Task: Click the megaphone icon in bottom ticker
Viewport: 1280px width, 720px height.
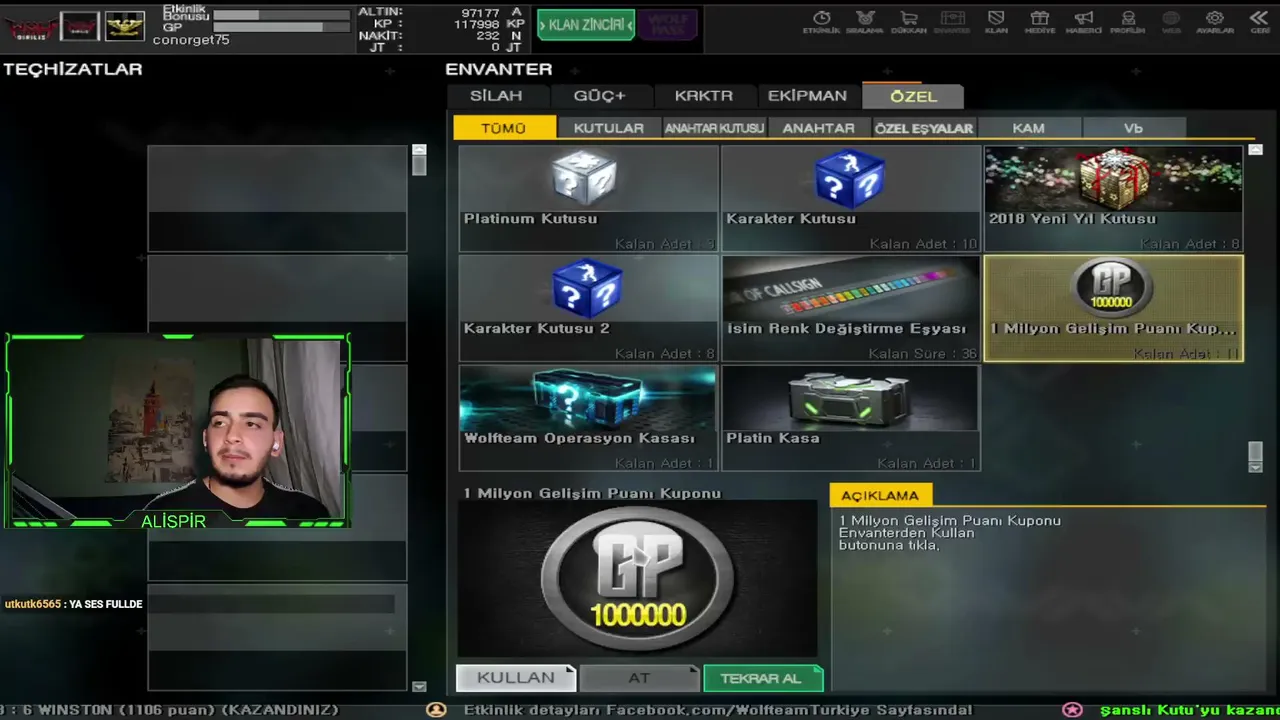Action: 436,709
